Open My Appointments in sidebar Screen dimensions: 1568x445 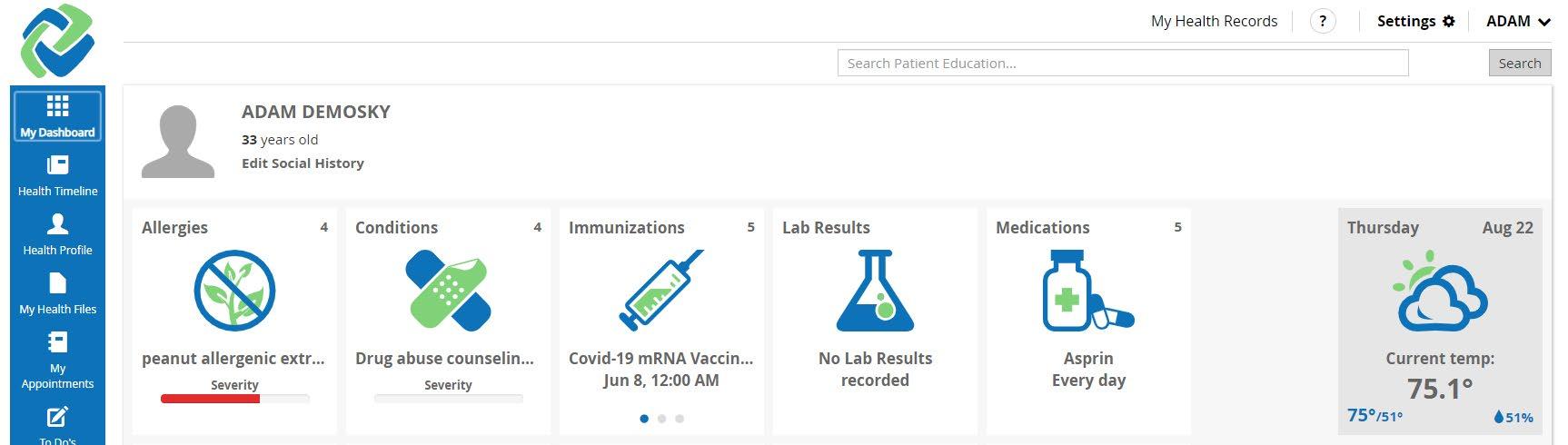pos(57,361)
